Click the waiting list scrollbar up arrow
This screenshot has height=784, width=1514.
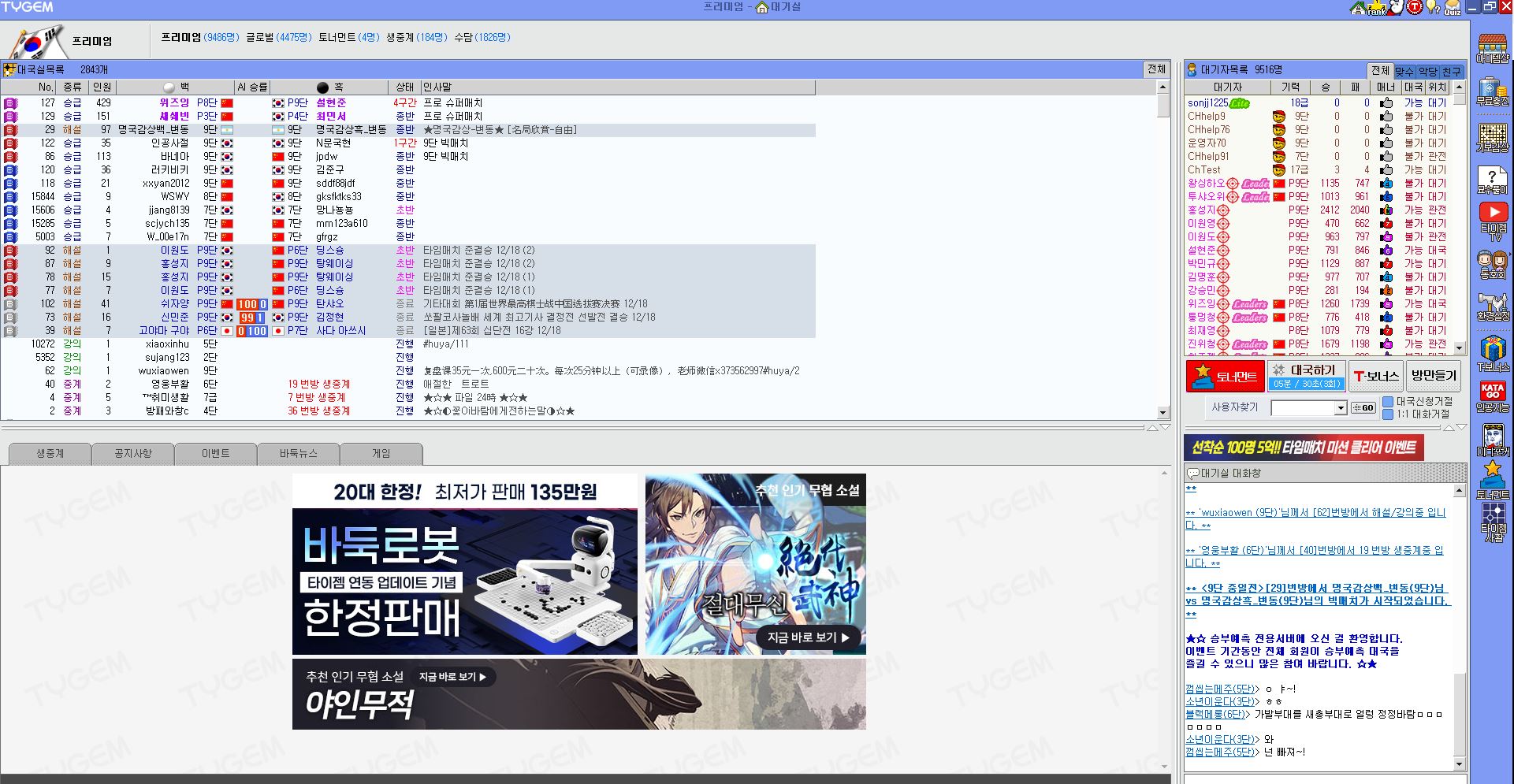pos(1459,87)
